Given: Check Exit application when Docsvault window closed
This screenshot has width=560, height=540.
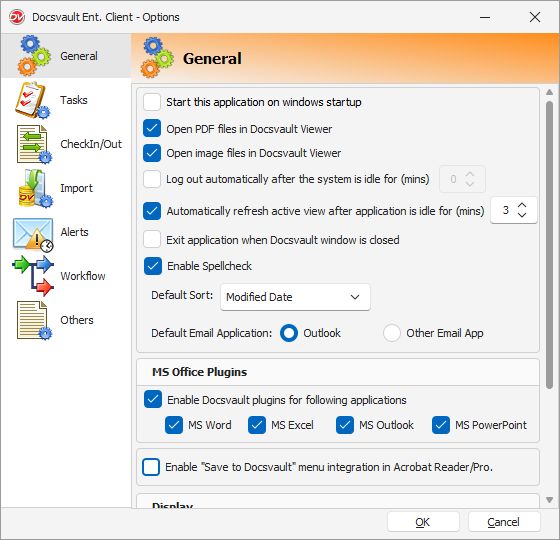Looking at the screenshot, I should pos(152,239).
